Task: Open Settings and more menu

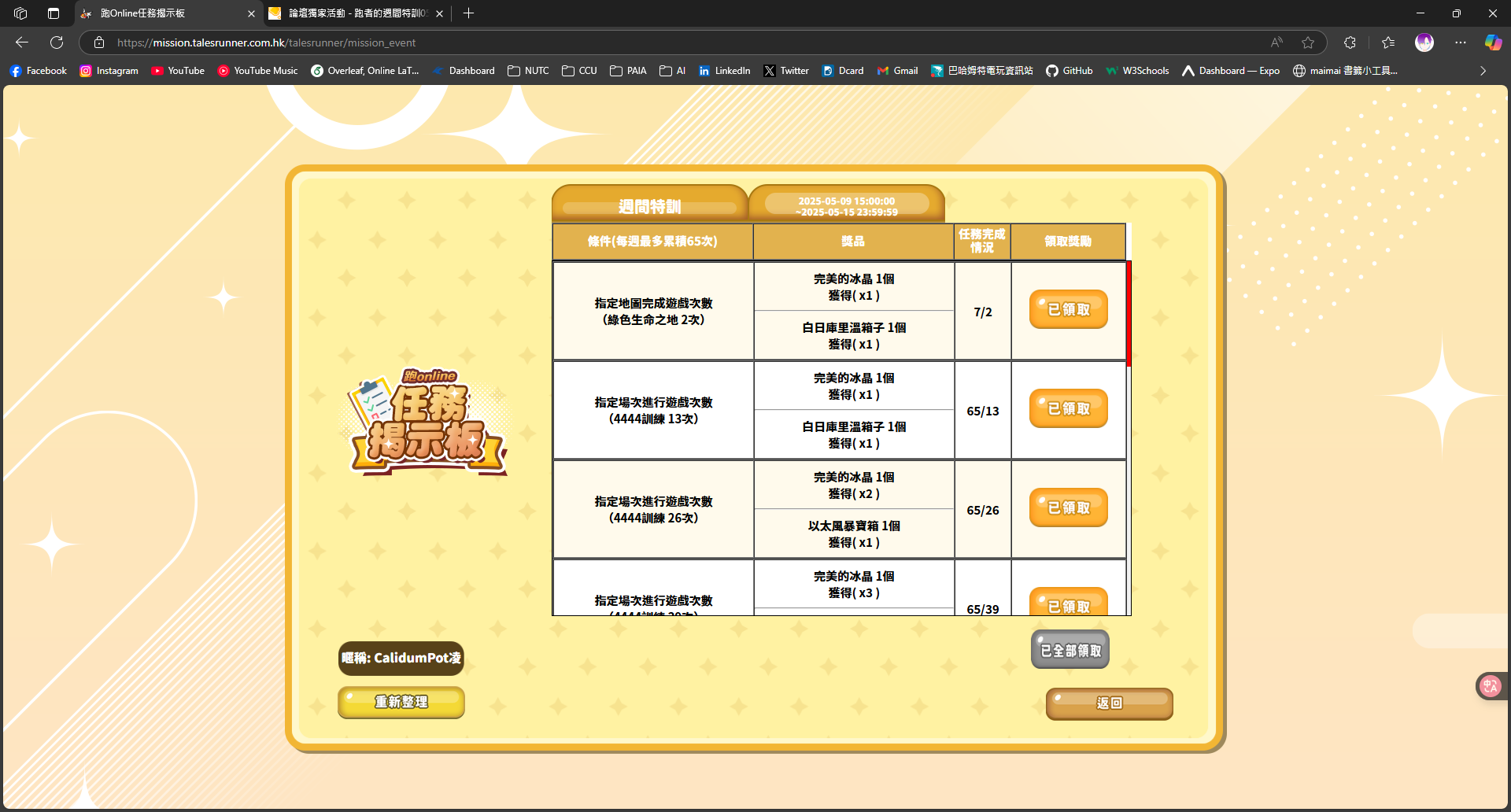Action: [x=1461, y=42]
